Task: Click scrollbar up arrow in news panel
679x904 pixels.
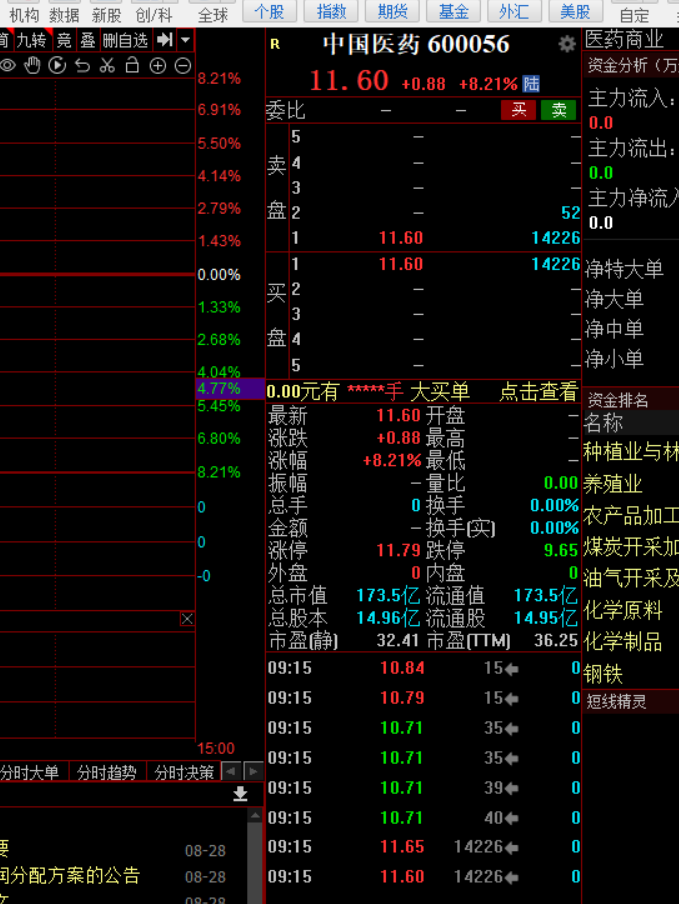Action: pyautogui.click(x=255, y=816)
